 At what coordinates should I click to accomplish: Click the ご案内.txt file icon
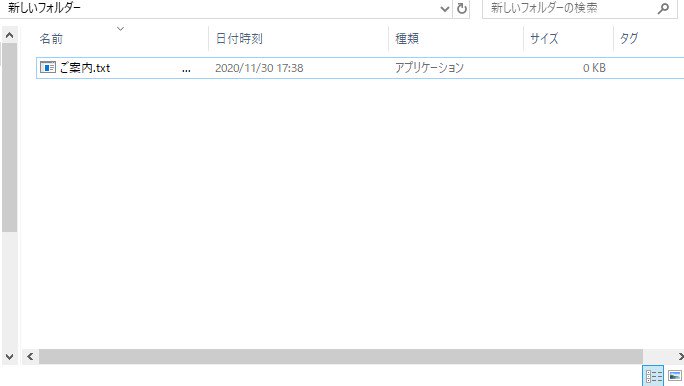tap(48, 68)
